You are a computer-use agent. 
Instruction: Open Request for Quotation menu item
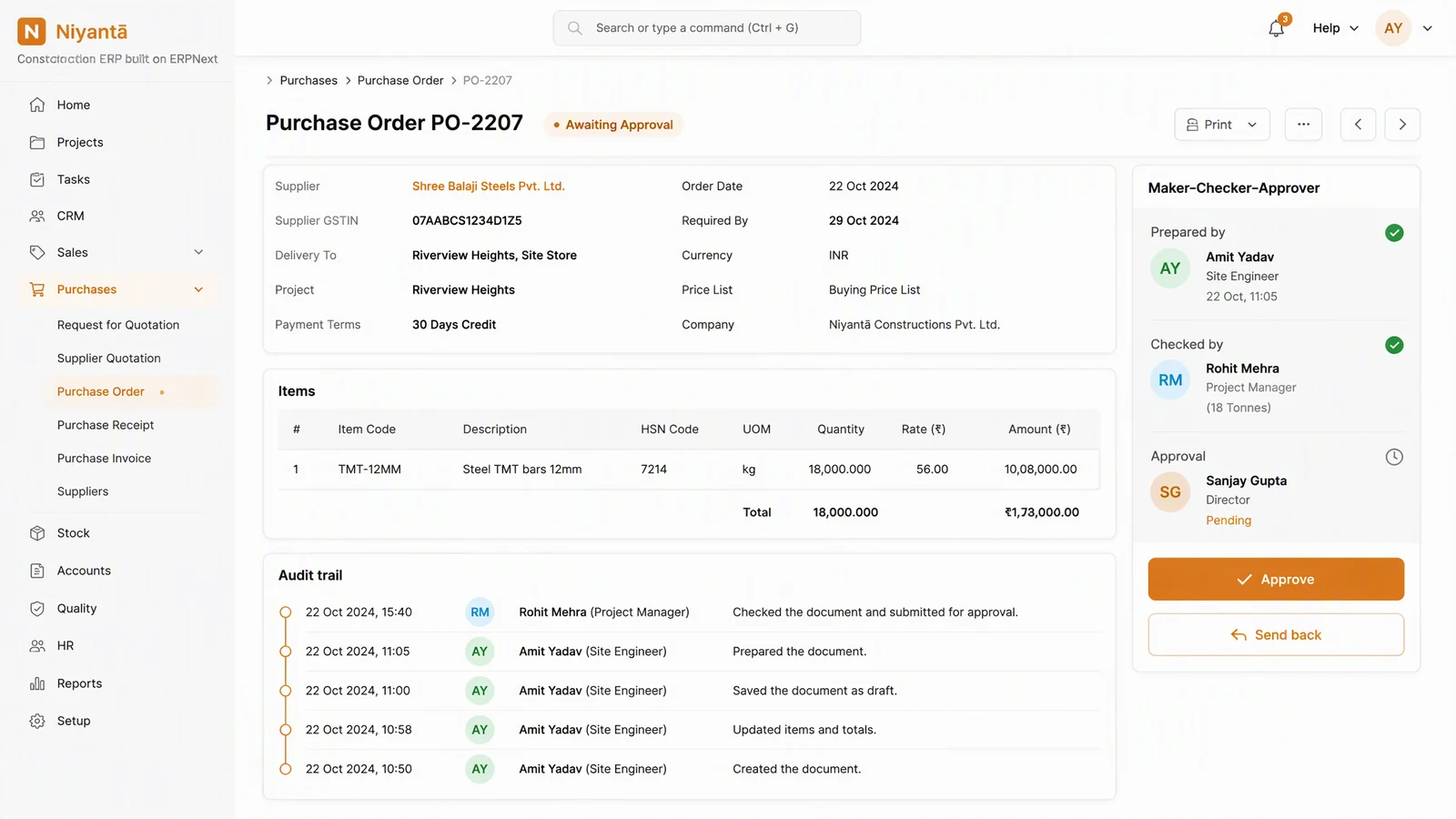118,325
